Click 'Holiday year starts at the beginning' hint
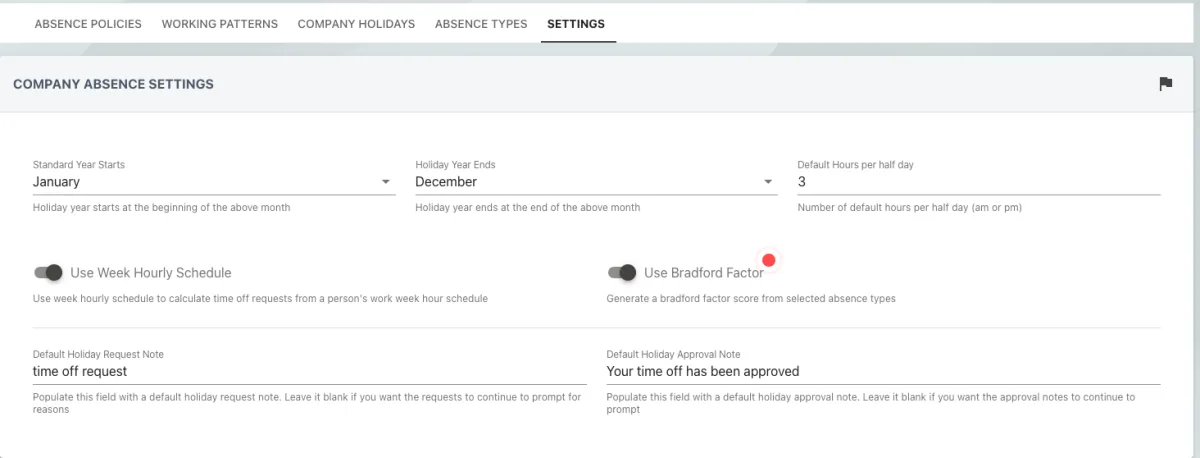 tap(162, 208)
